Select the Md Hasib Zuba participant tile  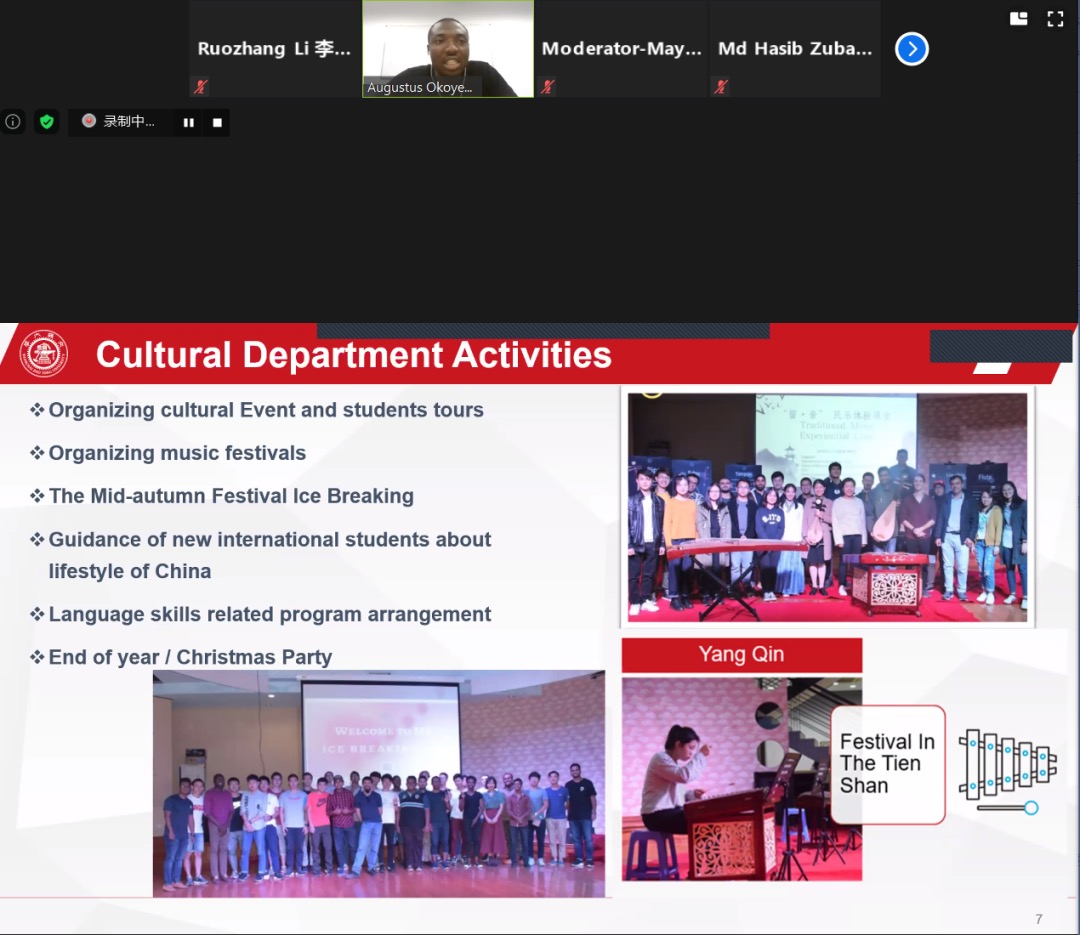[795, 48]
